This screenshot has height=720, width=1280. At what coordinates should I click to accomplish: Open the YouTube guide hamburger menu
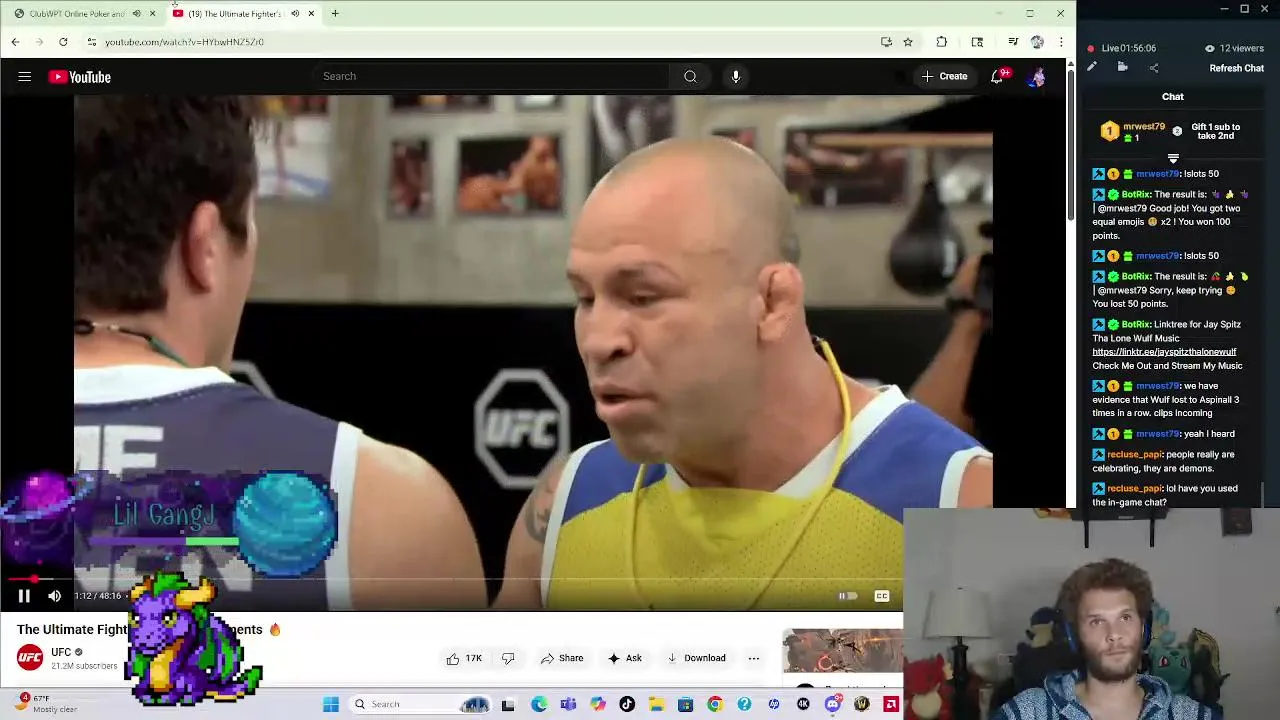click(25, 77)
